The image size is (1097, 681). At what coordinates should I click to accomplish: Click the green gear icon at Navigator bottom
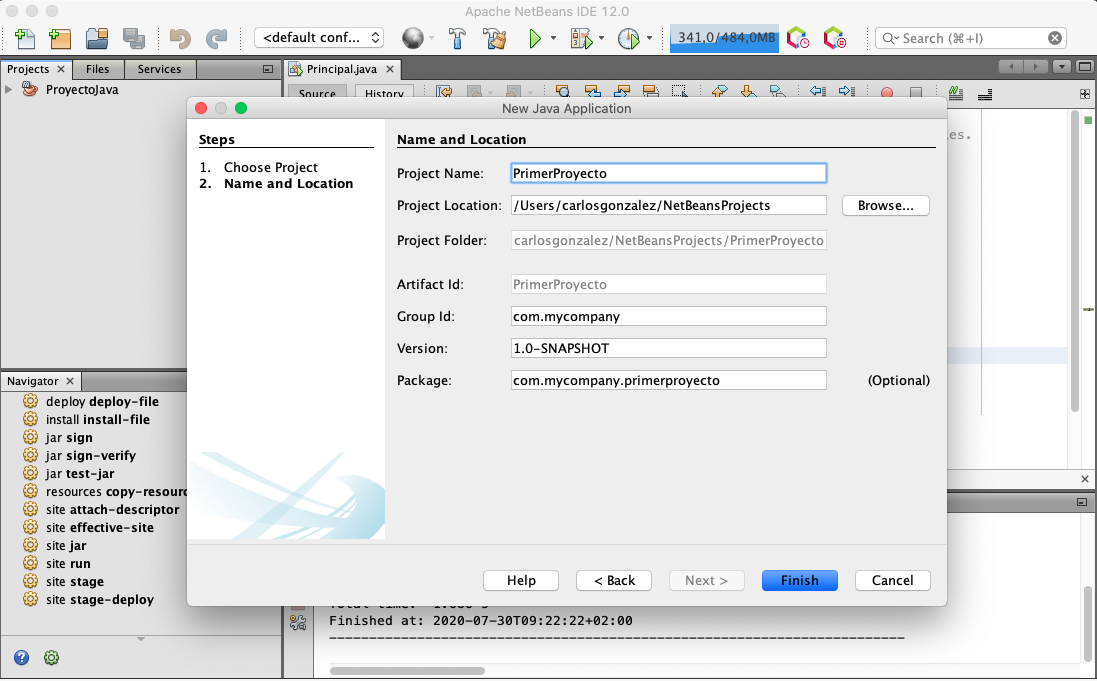(x=51, y=657)
